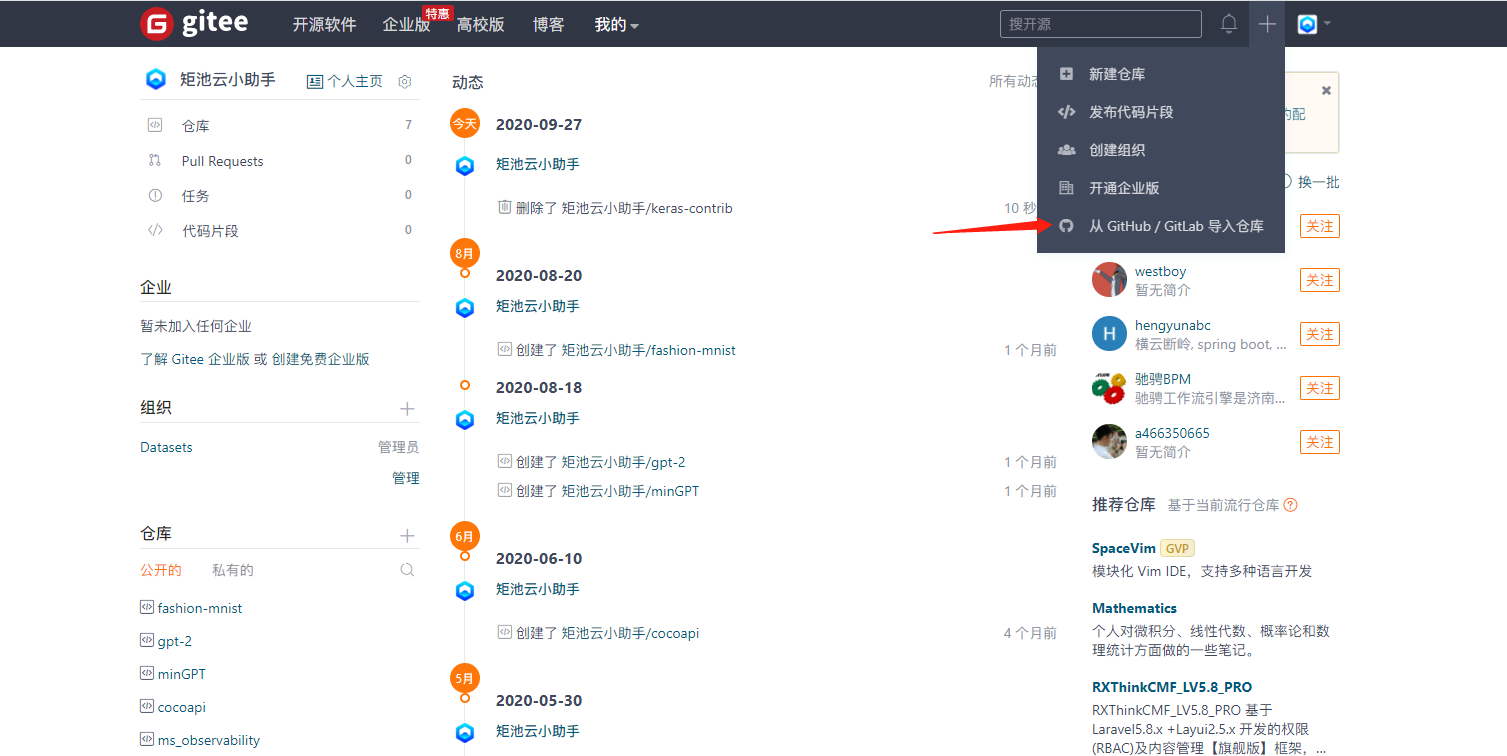Follow hengyunabc with 关注 button
1507x756 pixels.
click(x=1319, y=334)
